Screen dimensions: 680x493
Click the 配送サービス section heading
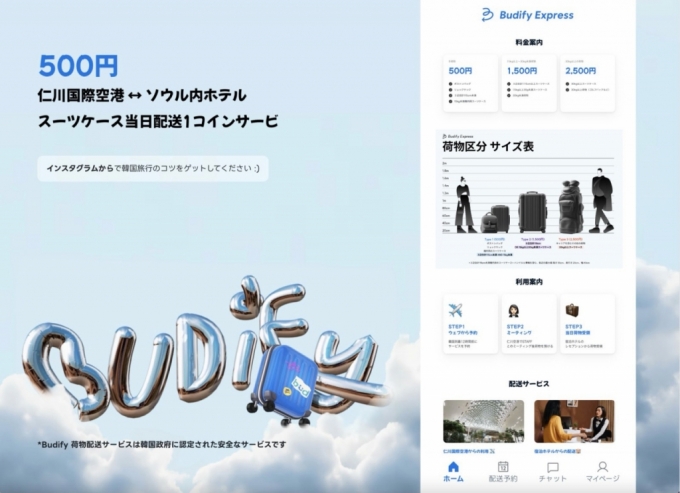529,384
